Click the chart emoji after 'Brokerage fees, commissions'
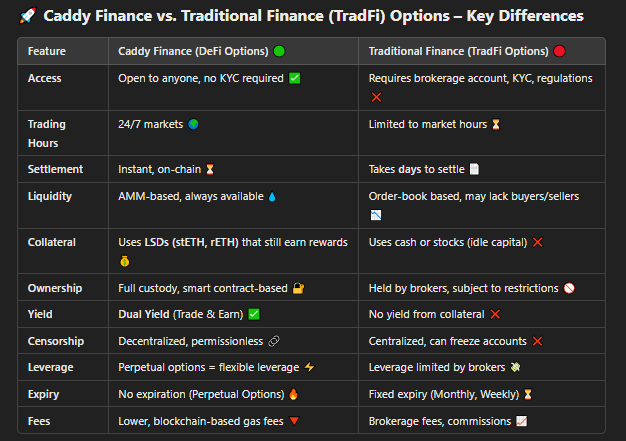 (521, 421)
